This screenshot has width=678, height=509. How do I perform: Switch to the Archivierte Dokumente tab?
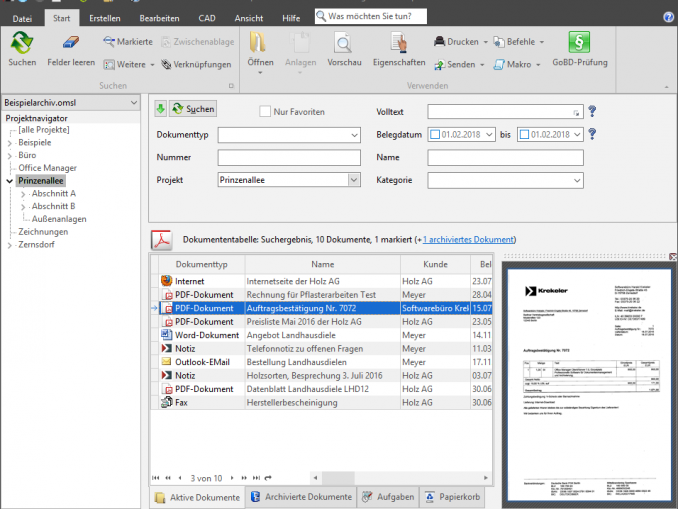(301, 497)
